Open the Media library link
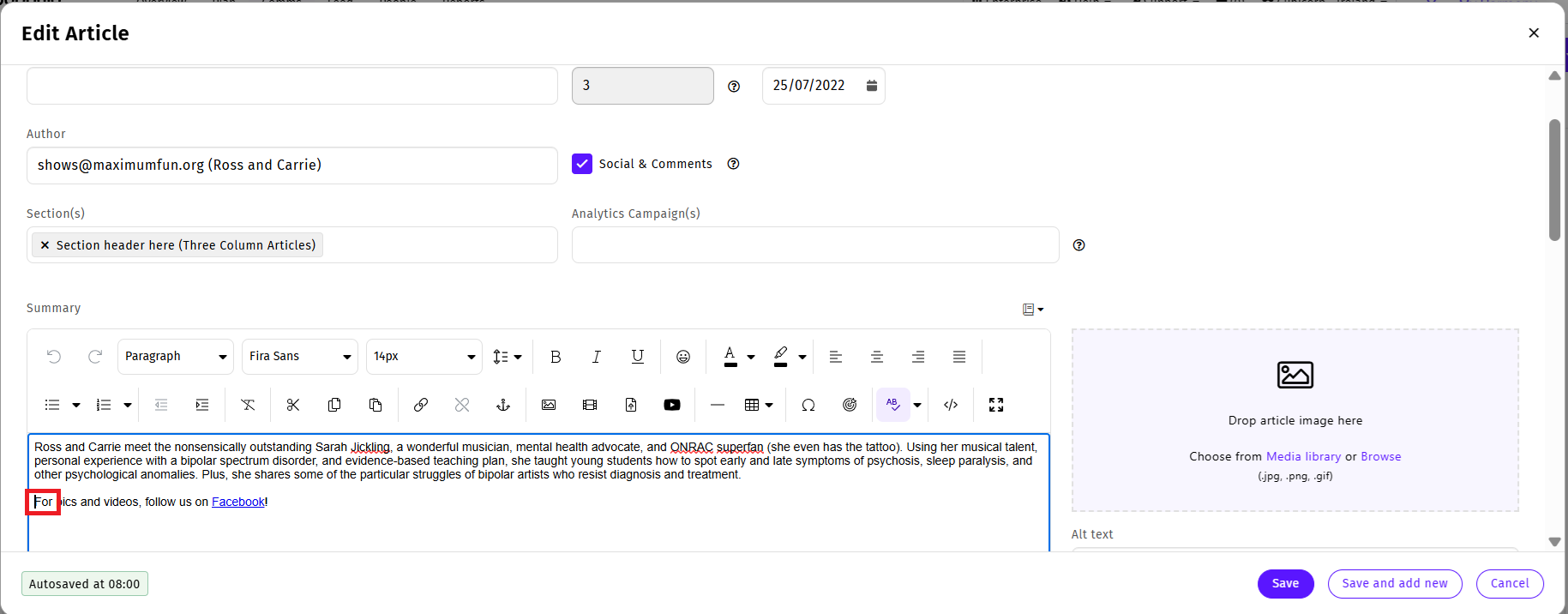 tap(1303, 456)
